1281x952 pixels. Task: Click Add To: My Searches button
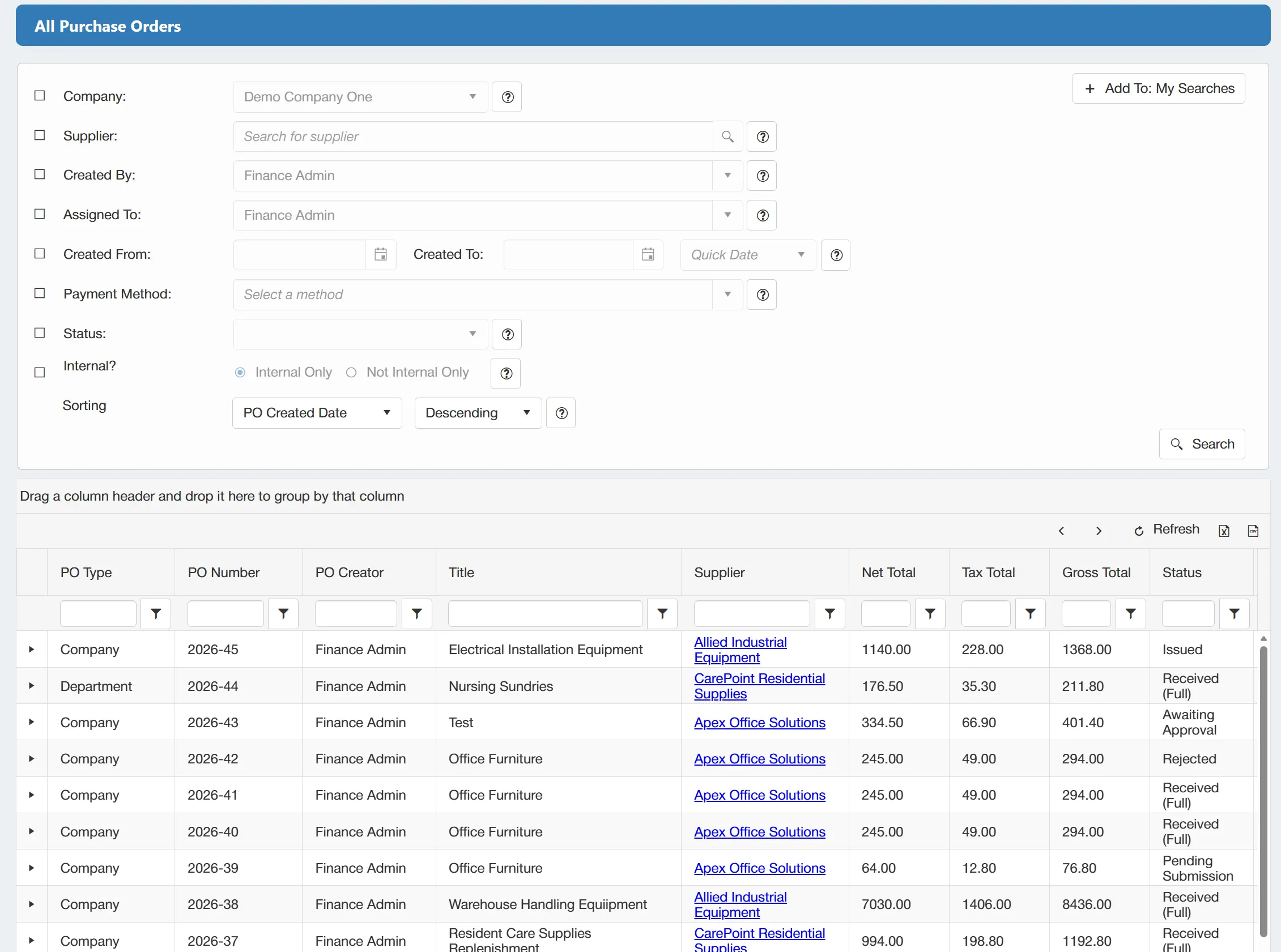[x=1159, y=89]
